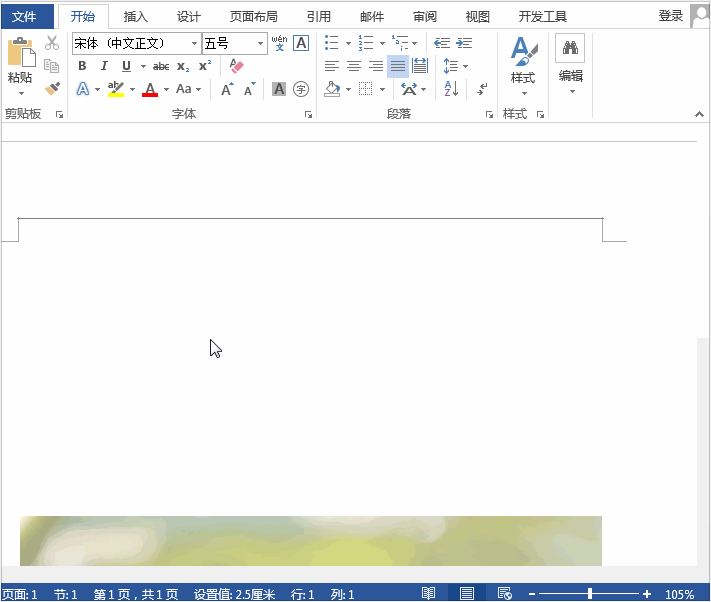Switch to the Review tab
The image size is (711, 602).
[424, 17]
